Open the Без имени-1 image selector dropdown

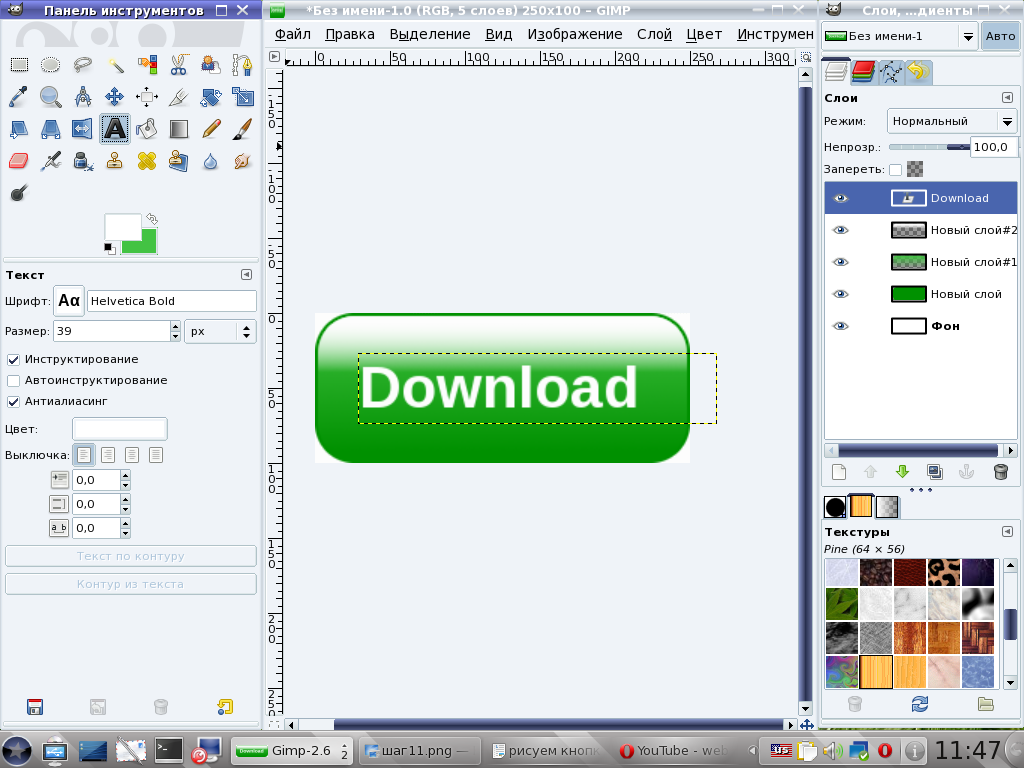pos(899,37)
